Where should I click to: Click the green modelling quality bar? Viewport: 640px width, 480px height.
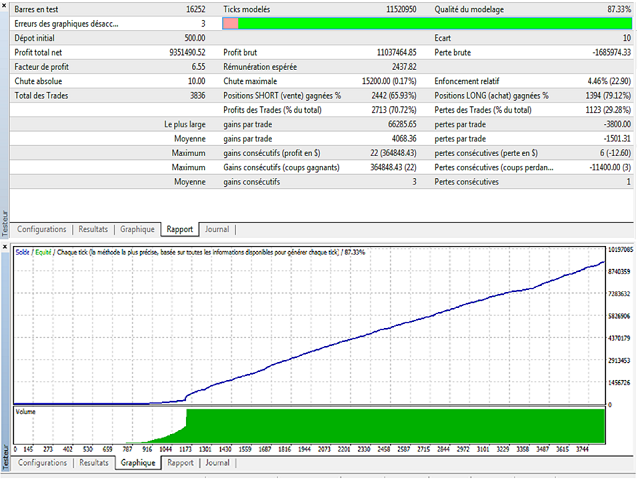[x=435, y=24]
